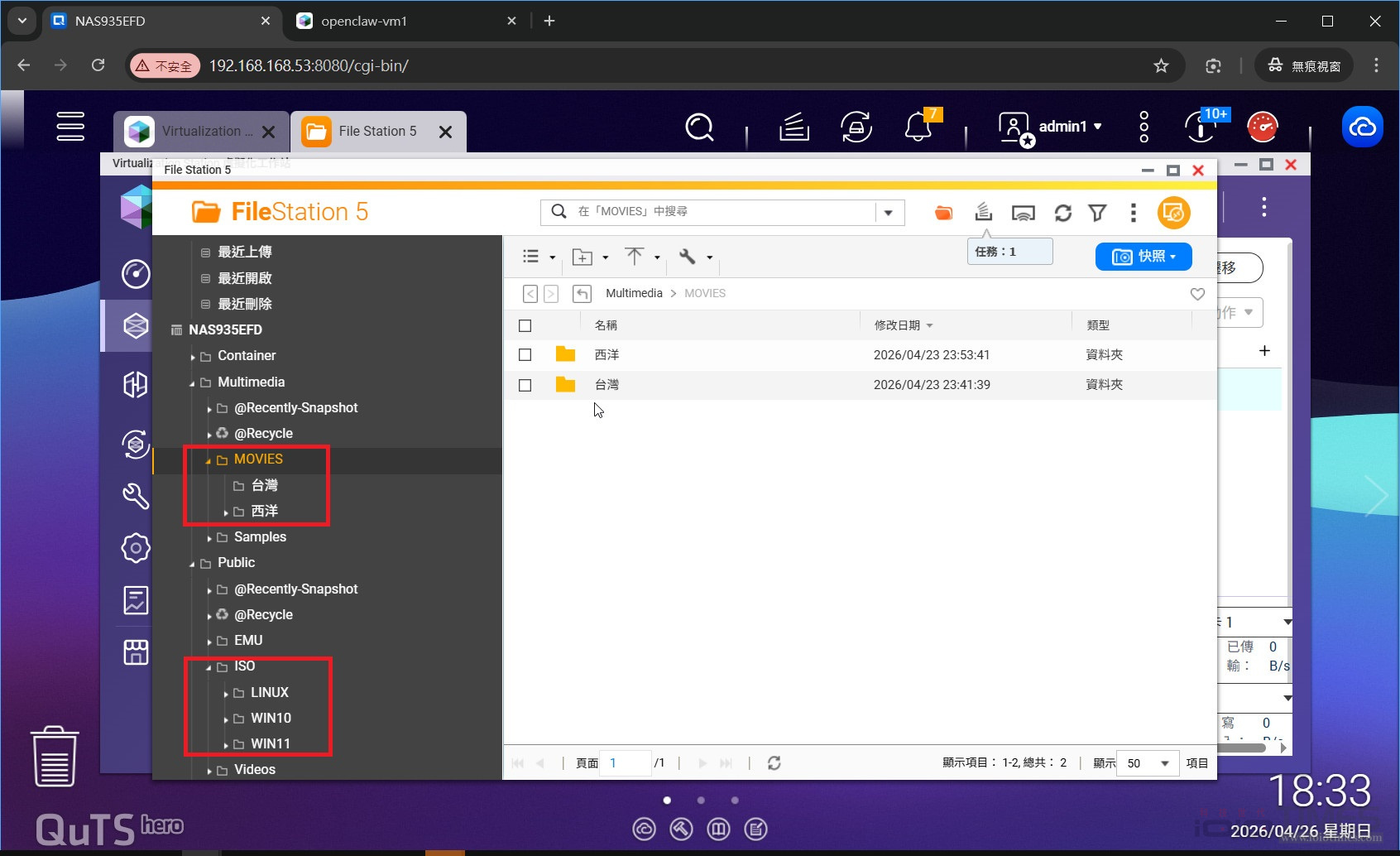Image resolution: width=1400 pixels, height=856 pixels.
Task: Click the refresh icon in FileStation toolbar
Action: [x=1062, y=213]
